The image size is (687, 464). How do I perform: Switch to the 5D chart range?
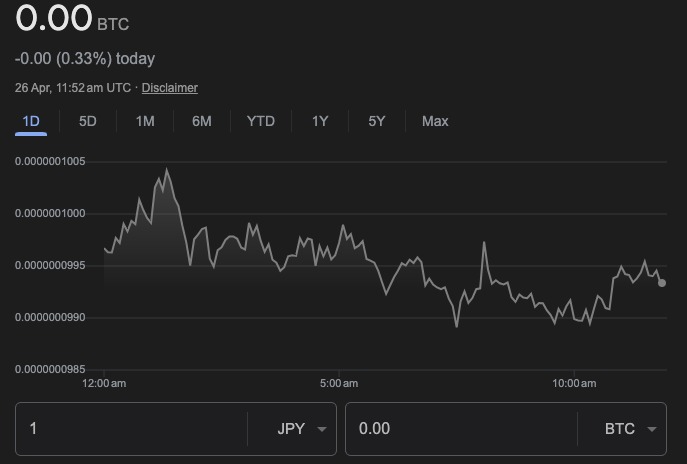coord(88,121)
